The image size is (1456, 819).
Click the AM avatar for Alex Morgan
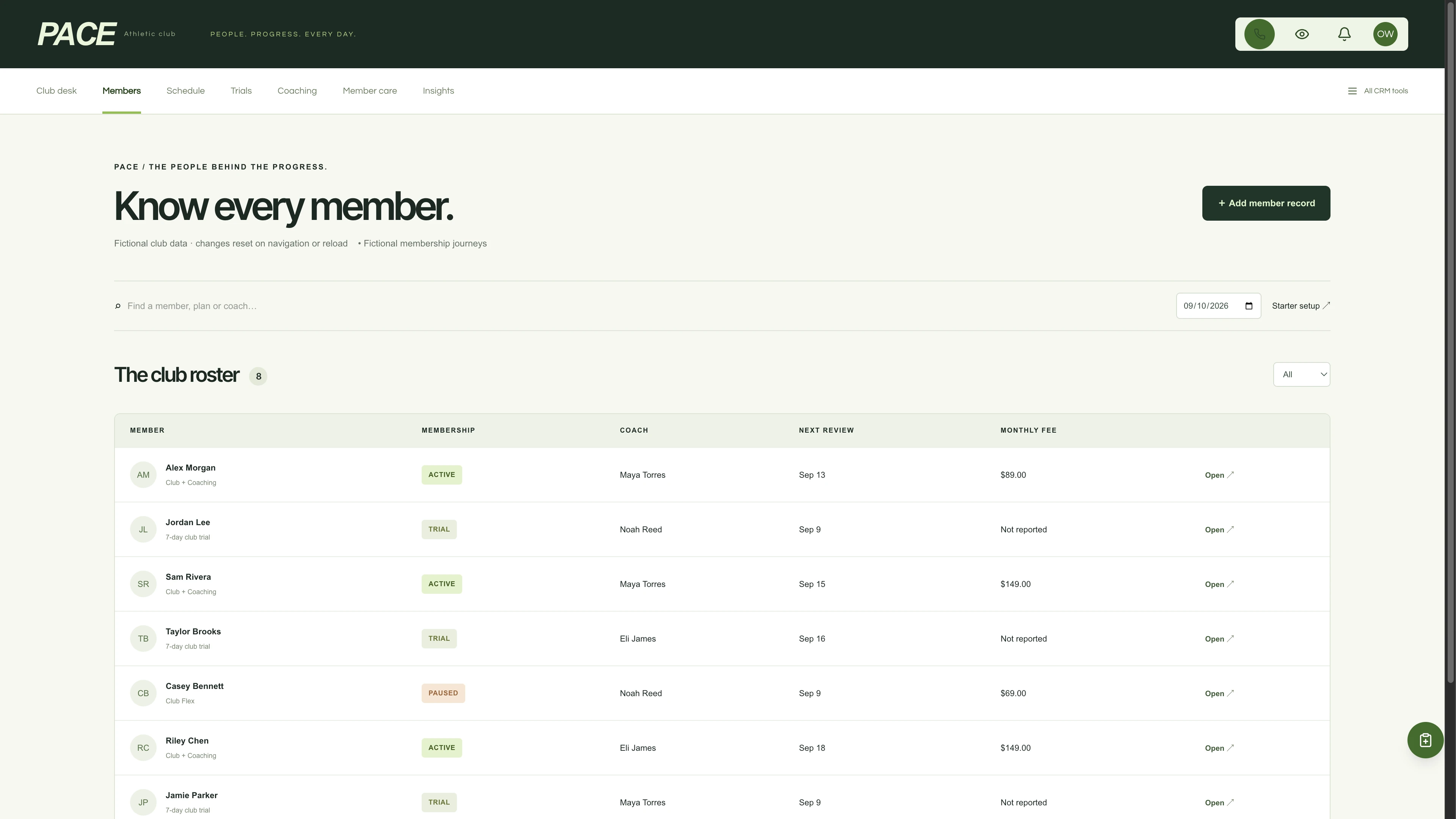[143, 475]
